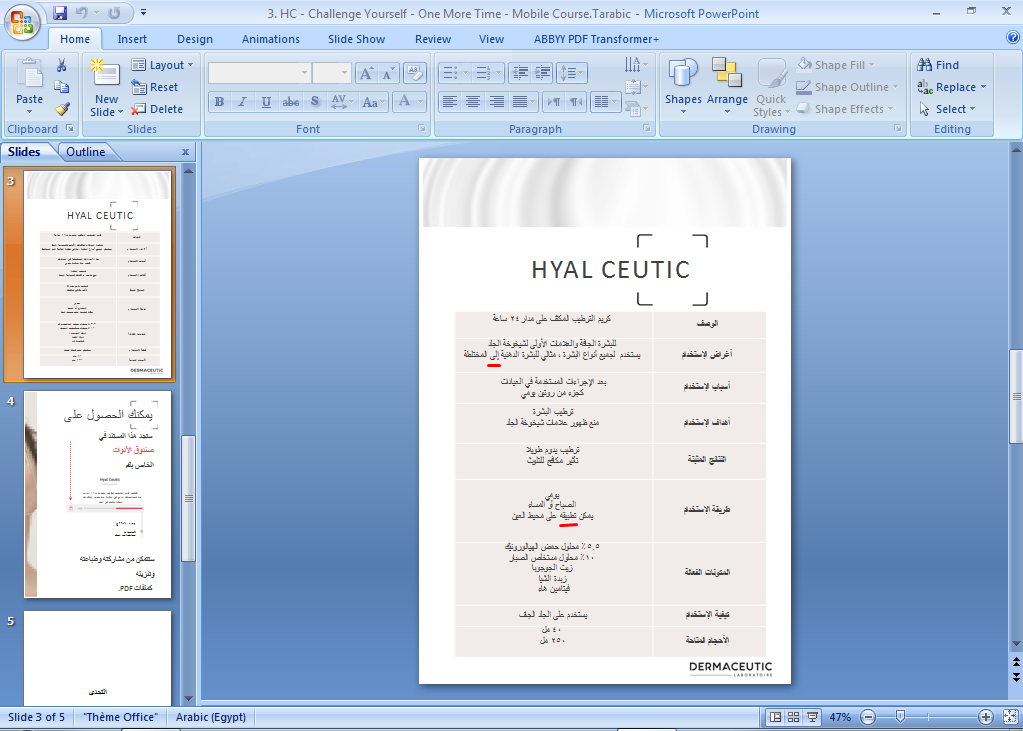Toggle Underline formatting
Image resolution: width=1023 pixels, height=731 pixels.
click(x=266, y=101)
